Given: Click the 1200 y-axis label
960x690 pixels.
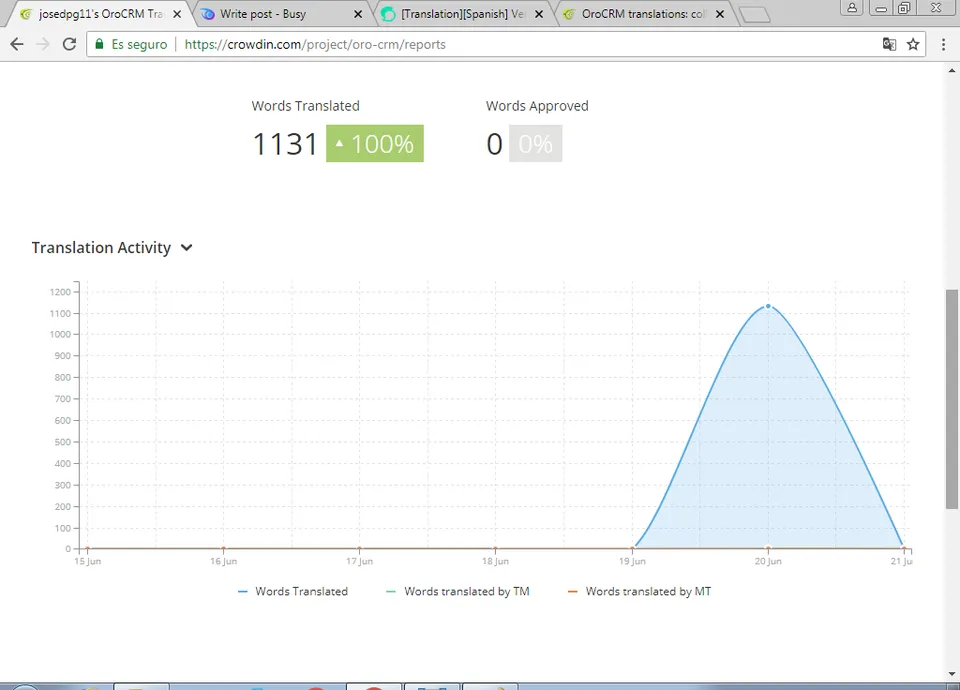Looking at the screenshot, I should [x=61, y=292].
